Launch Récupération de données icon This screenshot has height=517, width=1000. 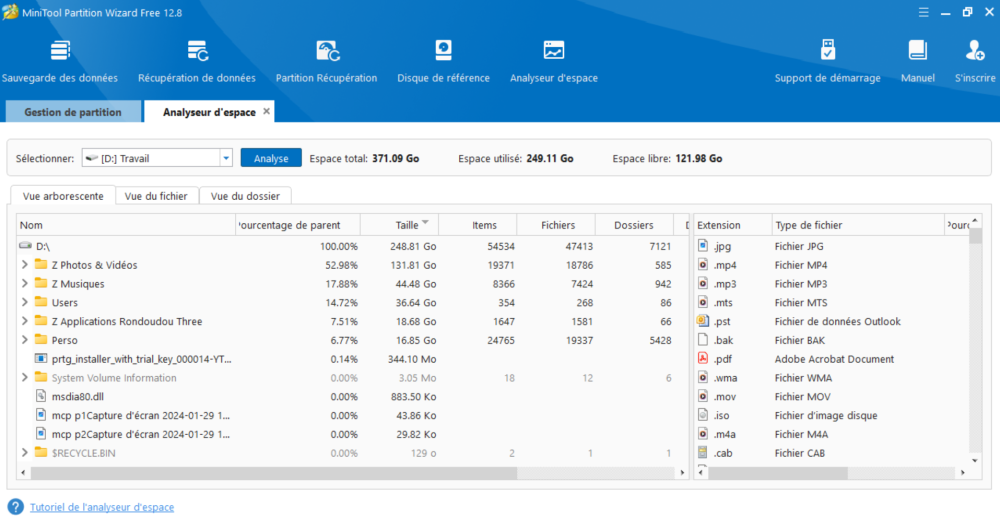(x=197, y=51)
